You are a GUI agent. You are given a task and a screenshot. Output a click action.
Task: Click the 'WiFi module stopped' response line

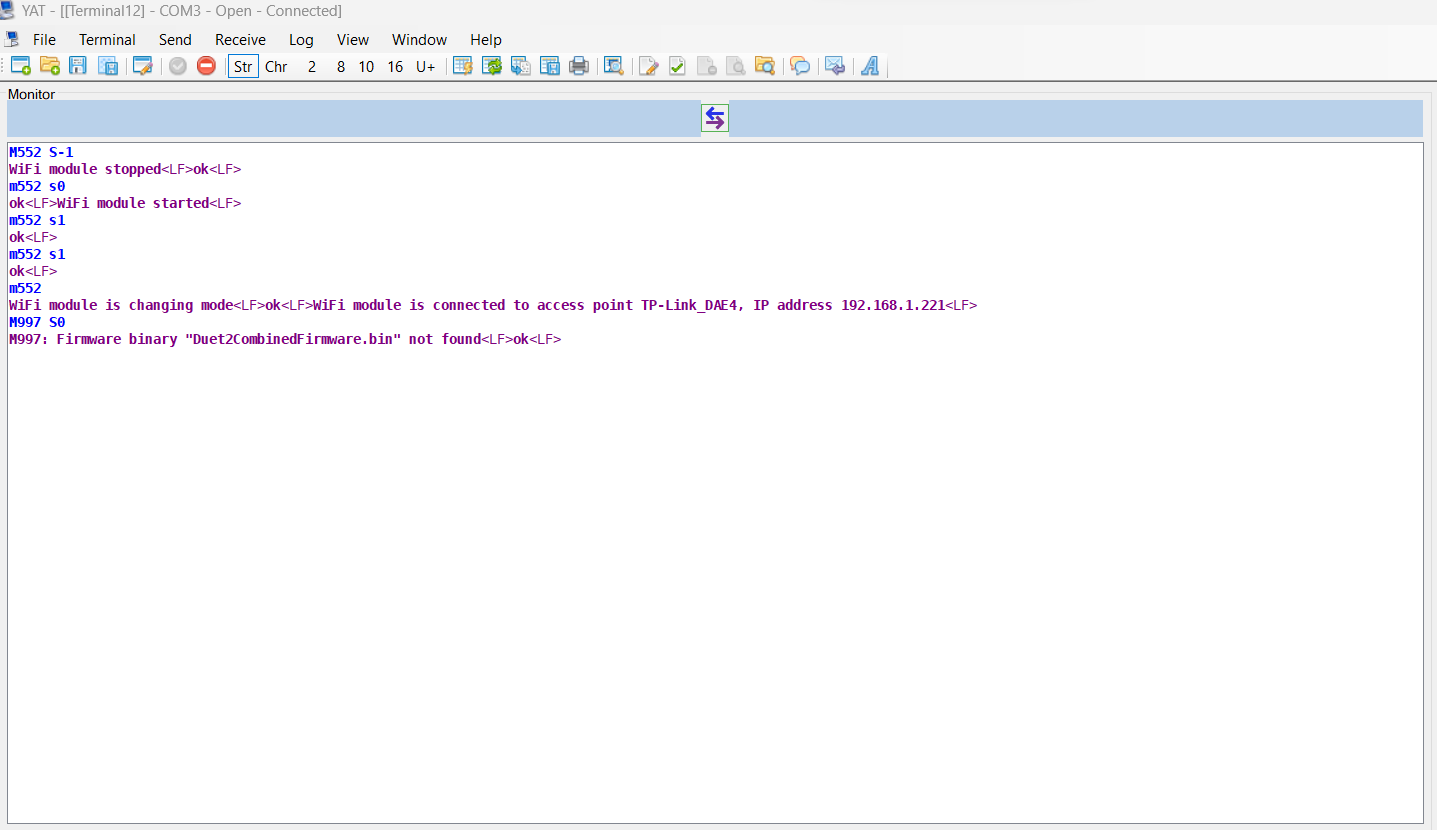(125, 169)
